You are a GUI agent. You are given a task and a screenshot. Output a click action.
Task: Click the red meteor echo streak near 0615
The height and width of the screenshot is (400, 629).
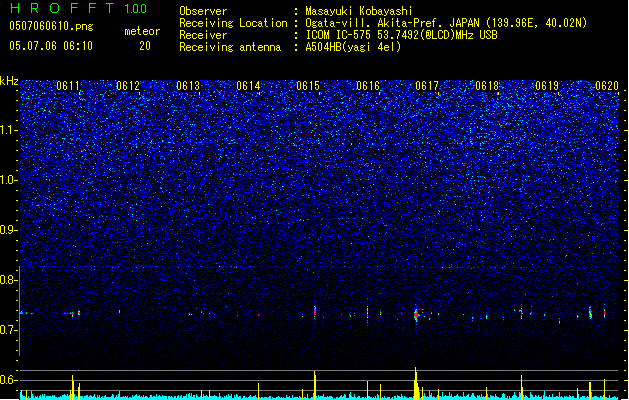tap(315, 311)
